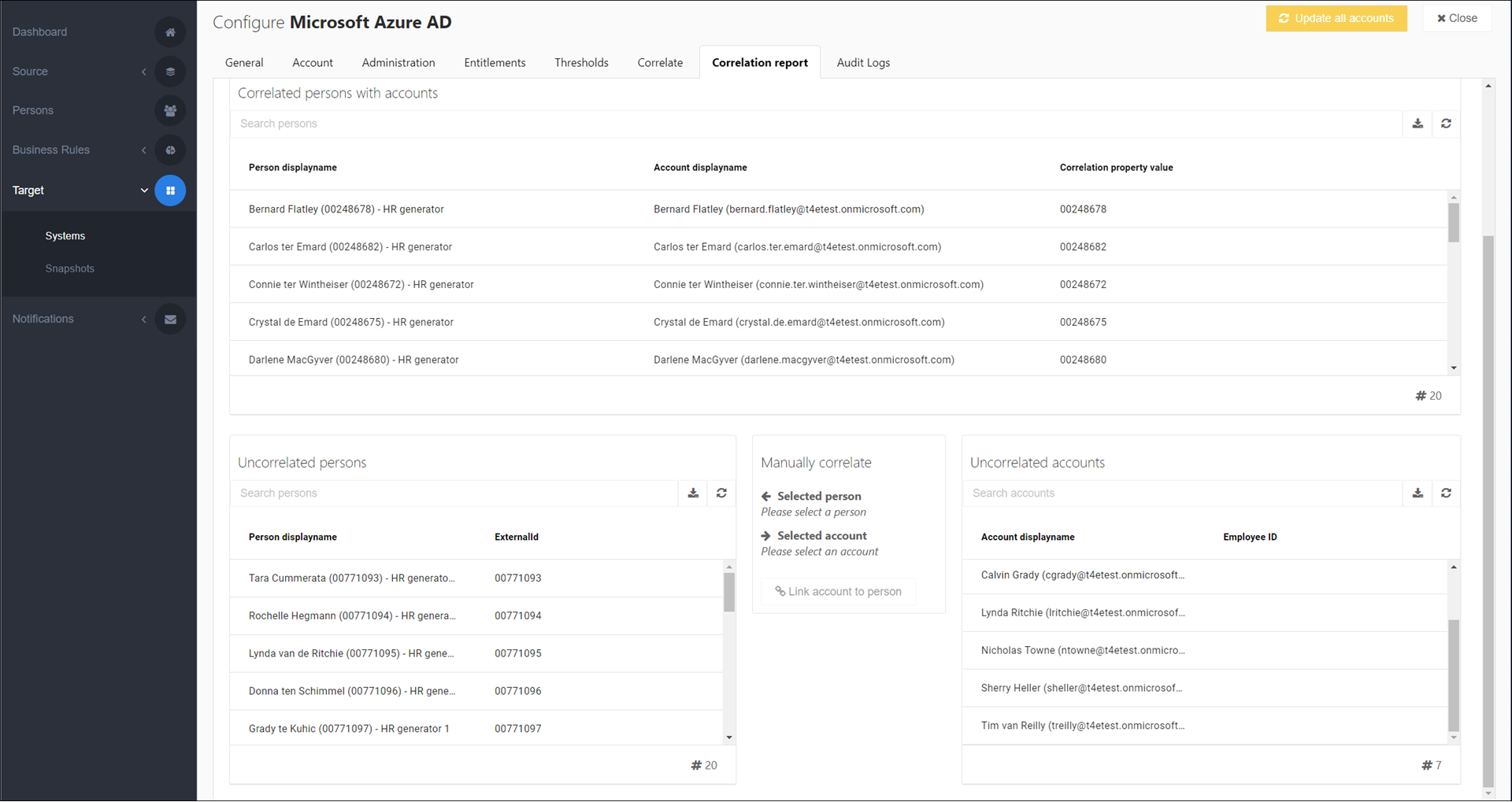This screenshot has height=802, width=1512.
Task: Select Calvin Grady uncorrelated account
Action: (x=1205, y=576)
